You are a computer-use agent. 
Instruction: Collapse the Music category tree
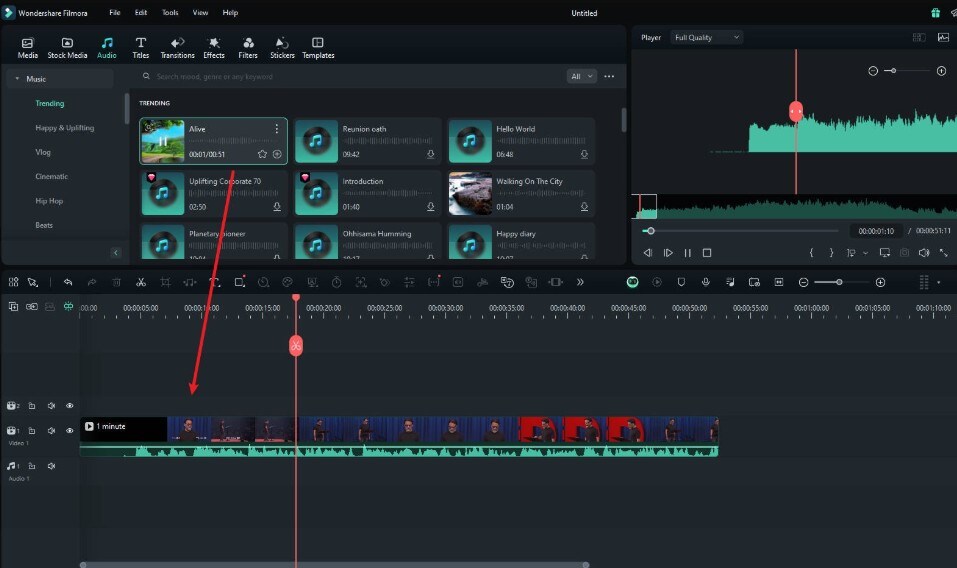pyautogui.click(x=17, y=79)
